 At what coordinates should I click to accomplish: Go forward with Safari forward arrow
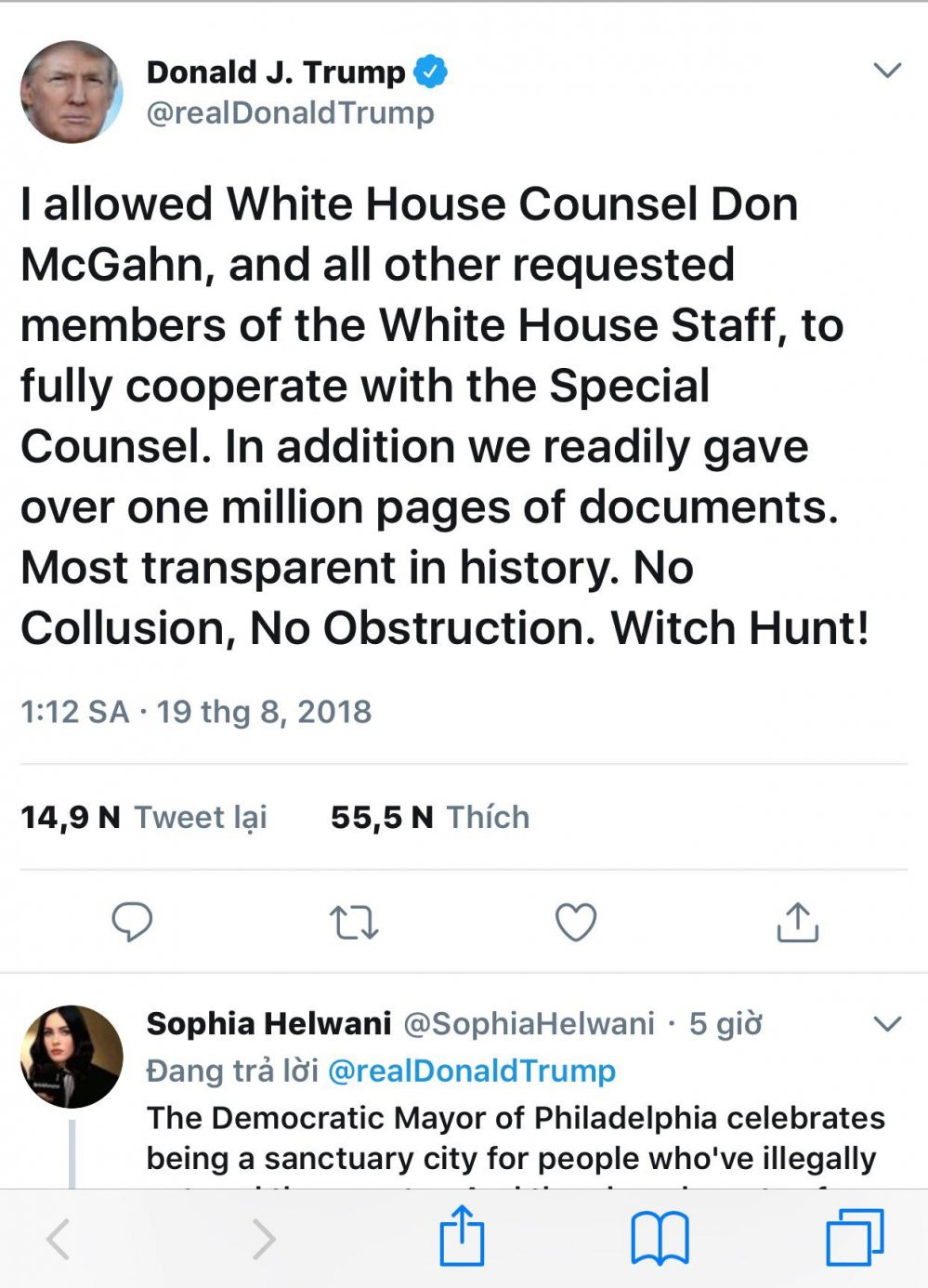[x=264, y=1239]
